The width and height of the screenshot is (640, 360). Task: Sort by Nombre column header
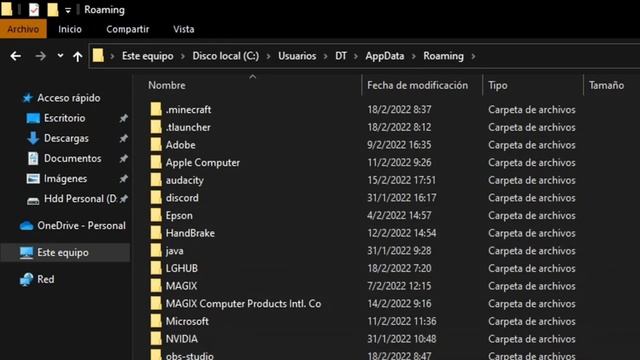pyautogui.click(x=167, y=85)
